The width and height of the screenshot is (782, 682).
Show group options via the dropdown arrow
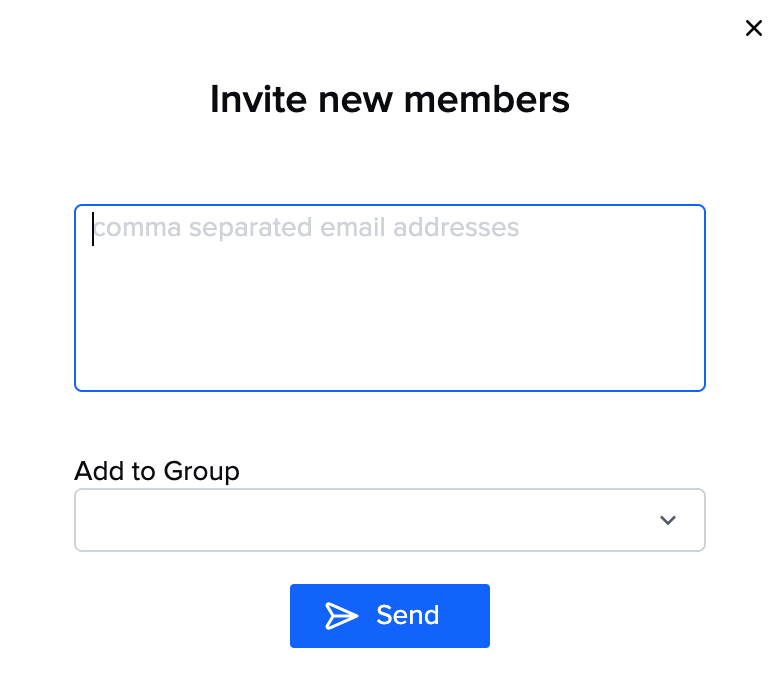pyautogui.click(x=668, y=520)
